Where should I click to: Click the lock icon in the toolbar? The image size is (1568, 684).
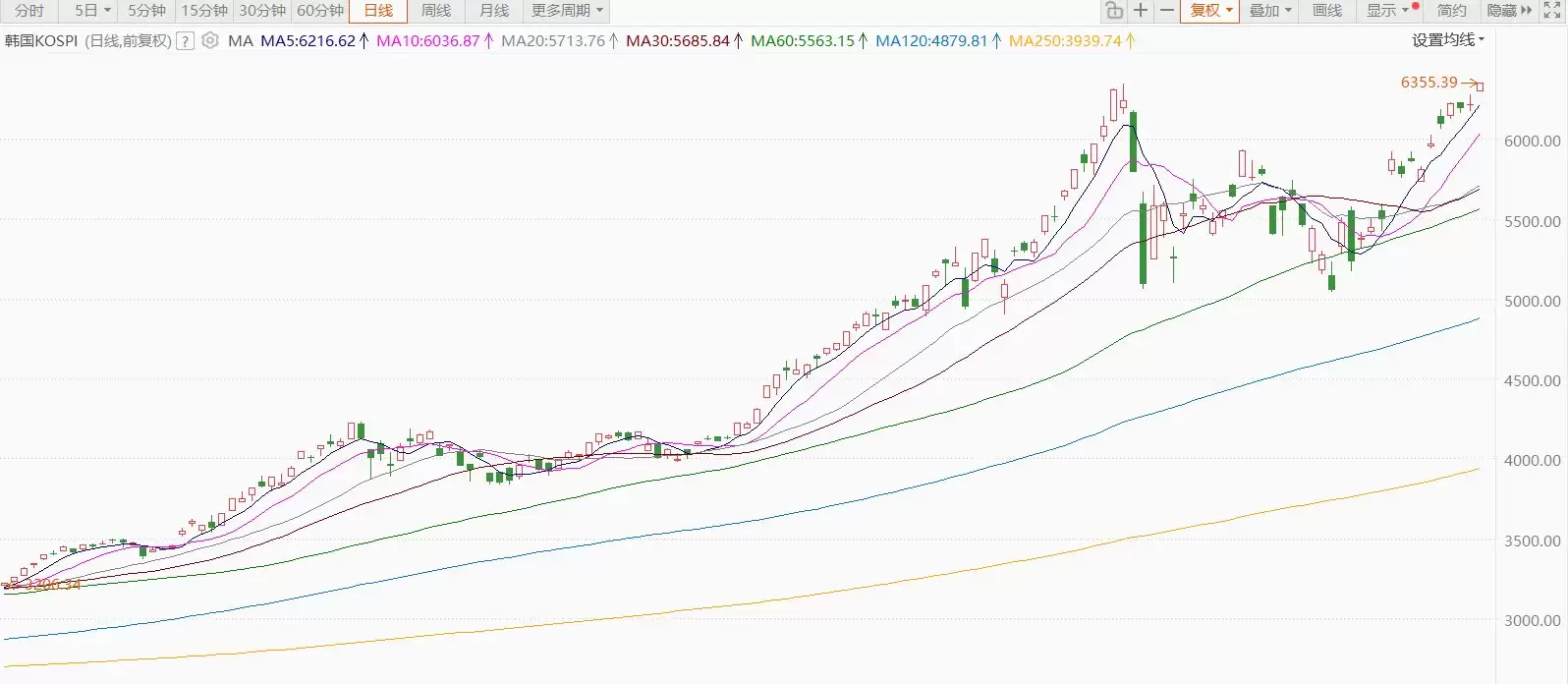[x=1114, y=11]
